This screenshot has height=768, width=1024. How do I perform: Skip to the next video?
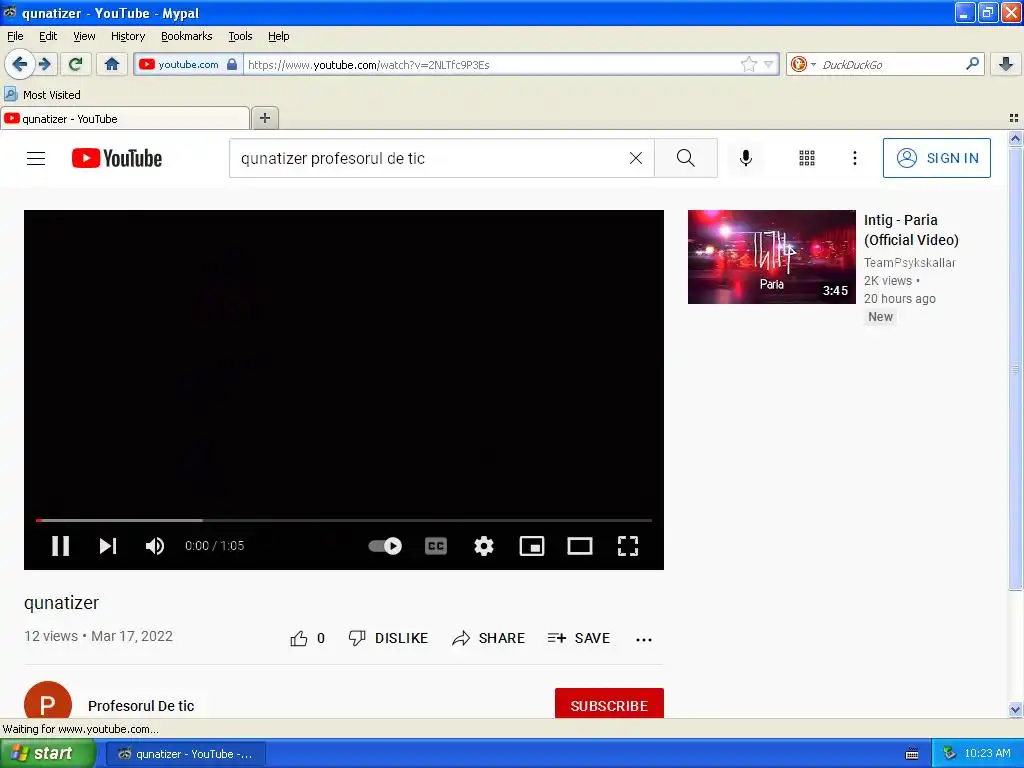pyautogui.click(x=108, y=546)
